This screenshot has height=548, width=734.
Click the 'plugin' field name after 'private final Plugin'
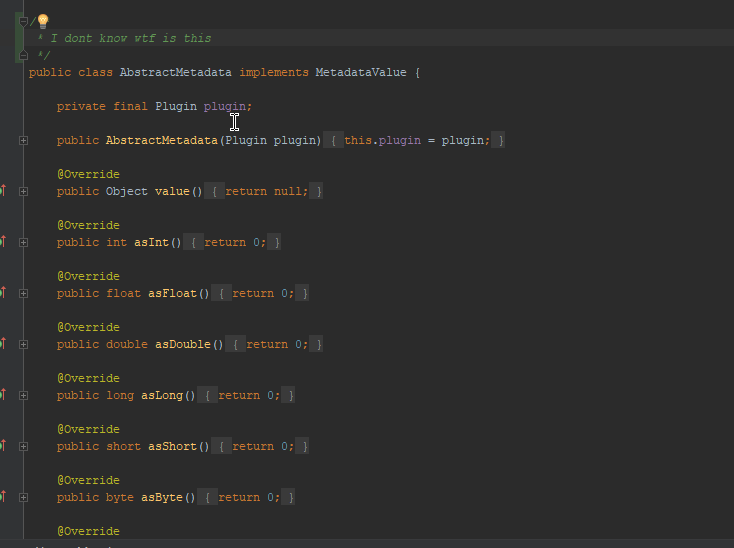coord(225,107)
